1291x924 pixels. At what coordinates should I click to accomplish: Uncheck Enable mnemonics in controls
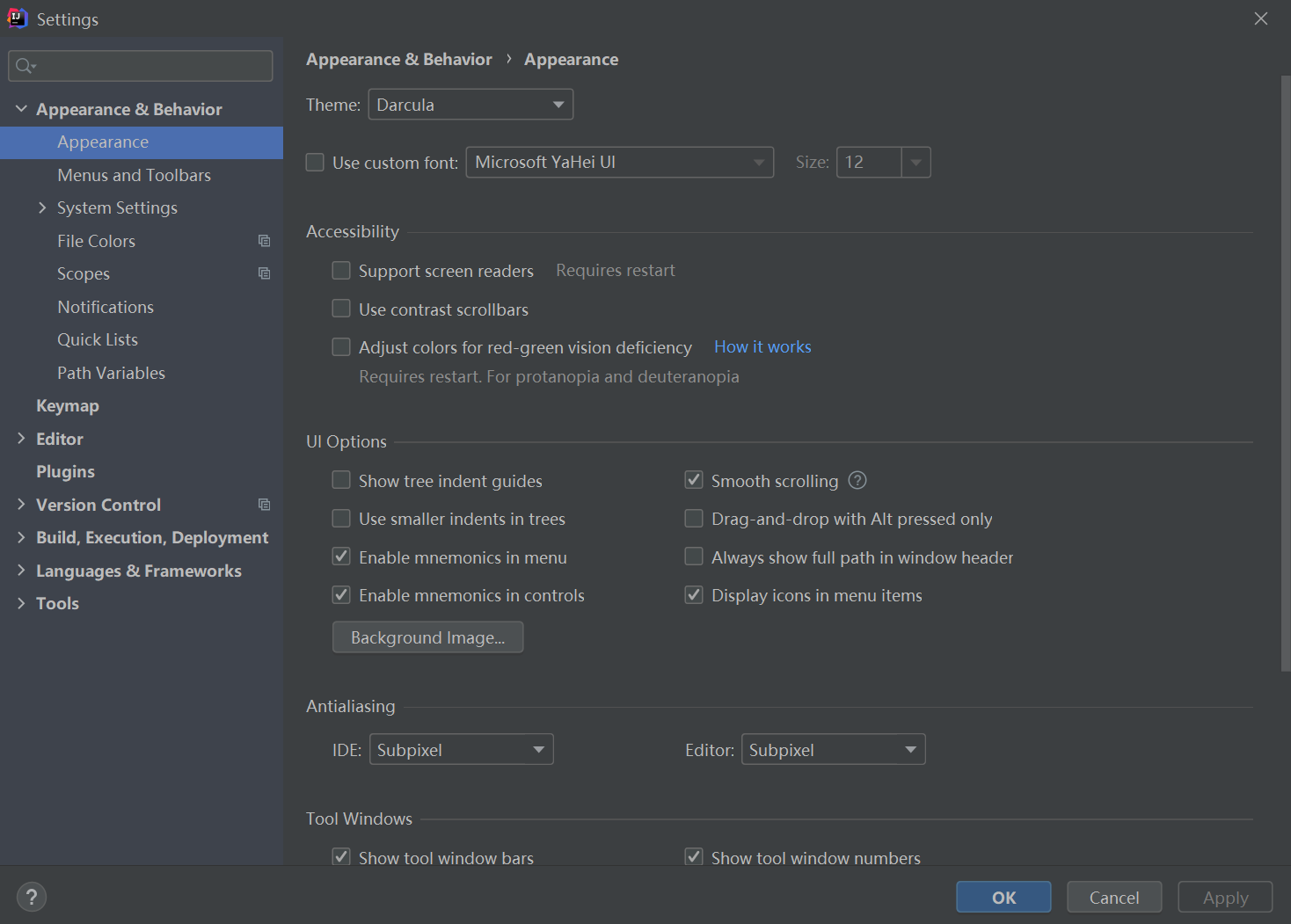click(341, 595)
